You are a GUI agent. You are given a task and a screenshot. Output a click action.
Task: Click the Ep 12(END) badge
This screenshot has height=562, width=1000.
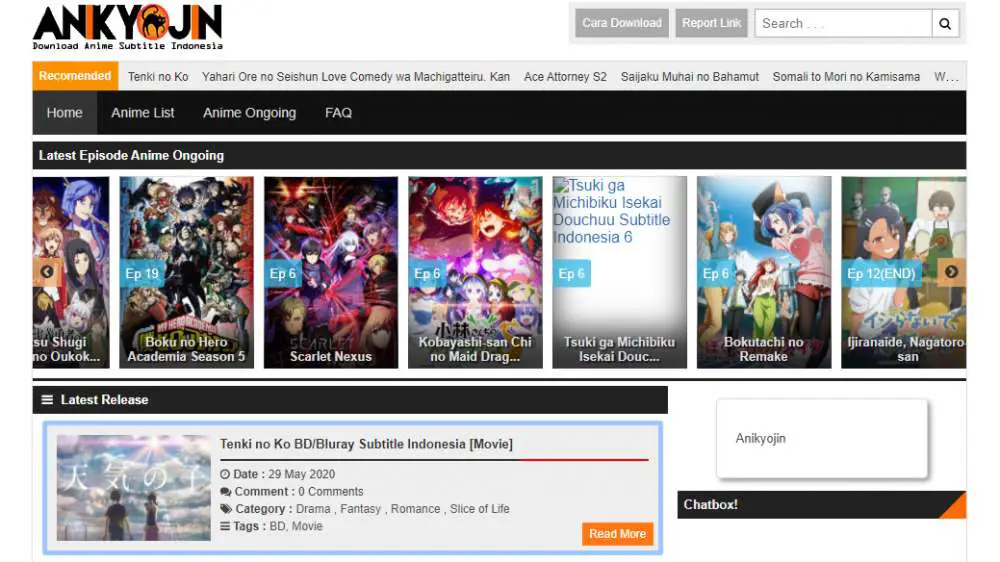tap(881, 274)
